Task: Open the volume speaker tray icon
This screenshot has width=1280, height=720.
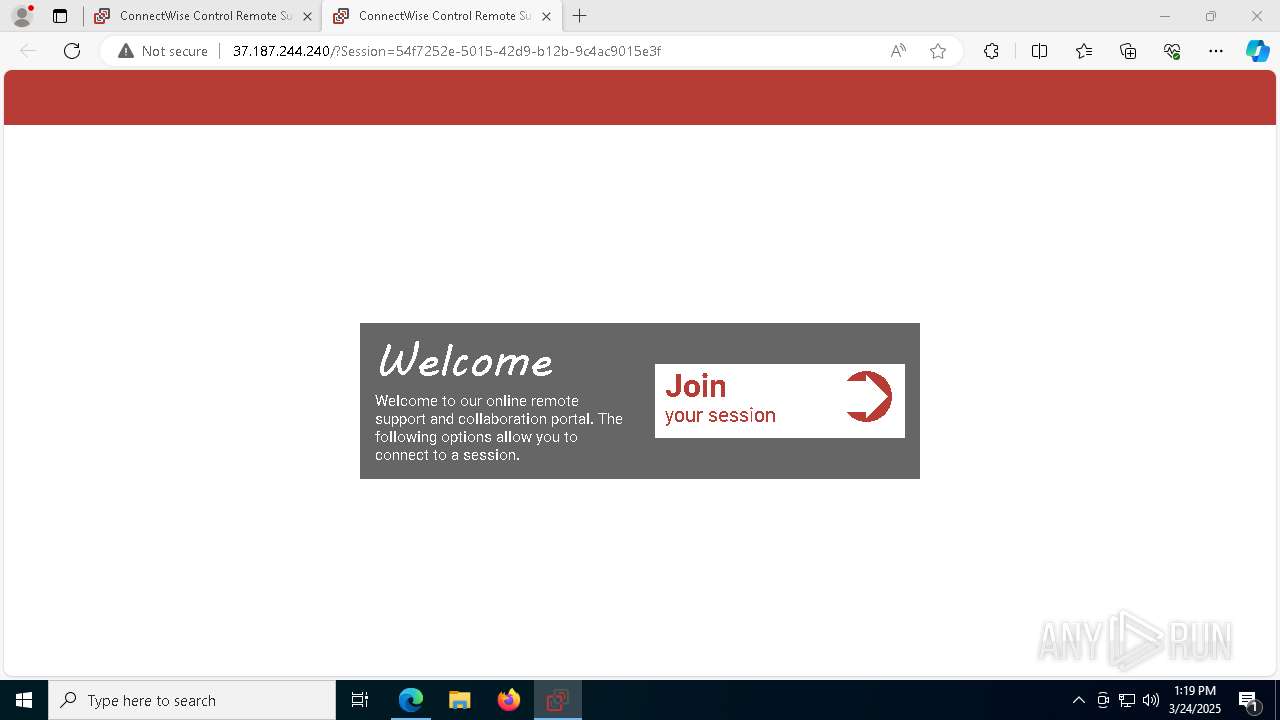Action: pos(1151,700)
